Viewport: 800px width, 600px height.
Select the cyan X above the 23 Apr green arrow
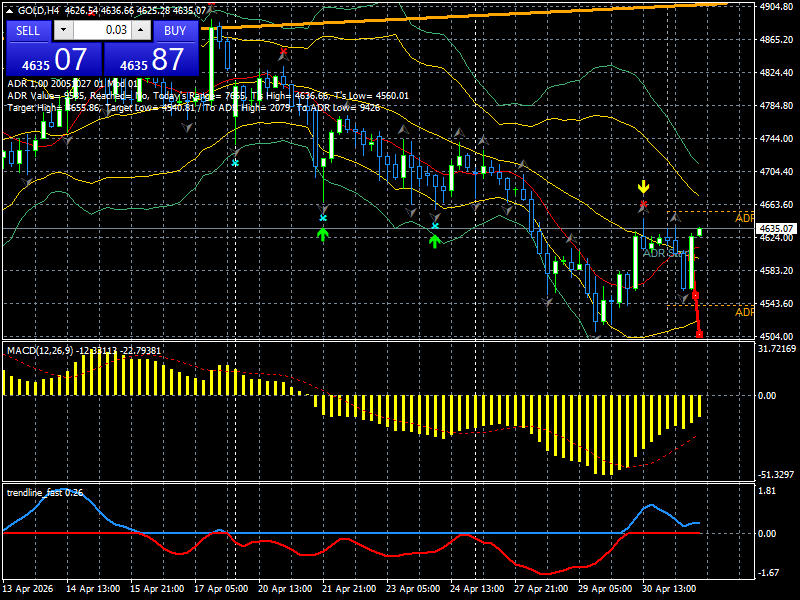tap(435, 226)
